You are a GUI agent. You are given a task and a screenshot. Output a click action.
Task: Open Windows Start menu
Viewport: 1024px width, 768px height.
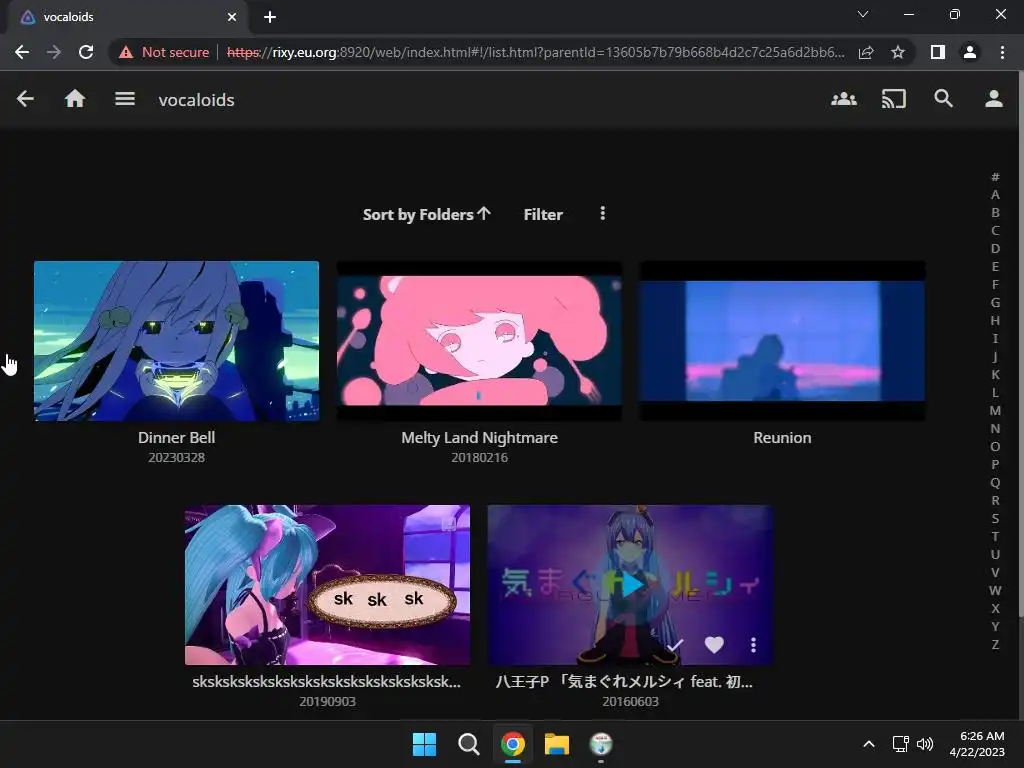tap(424, 744)
